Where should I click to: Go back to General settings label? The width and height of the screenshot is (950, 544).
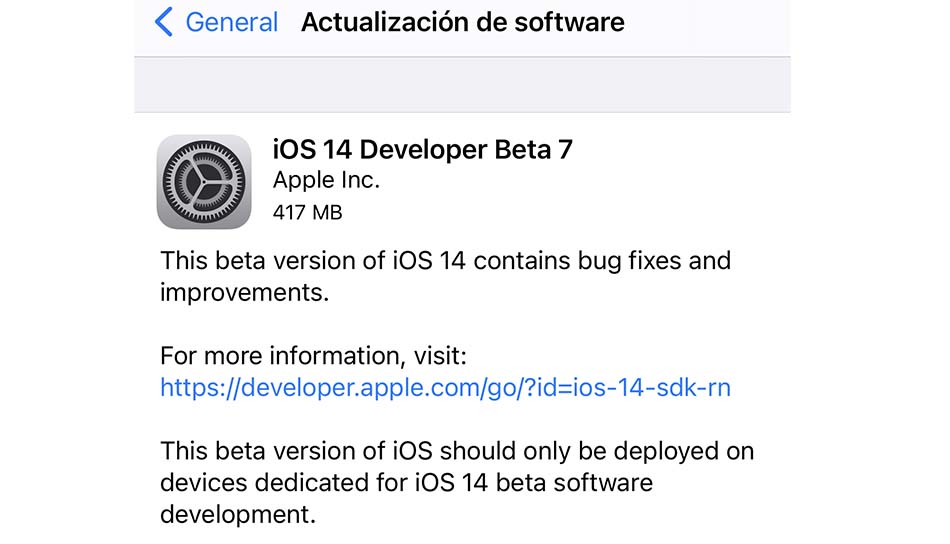(231, 22)
